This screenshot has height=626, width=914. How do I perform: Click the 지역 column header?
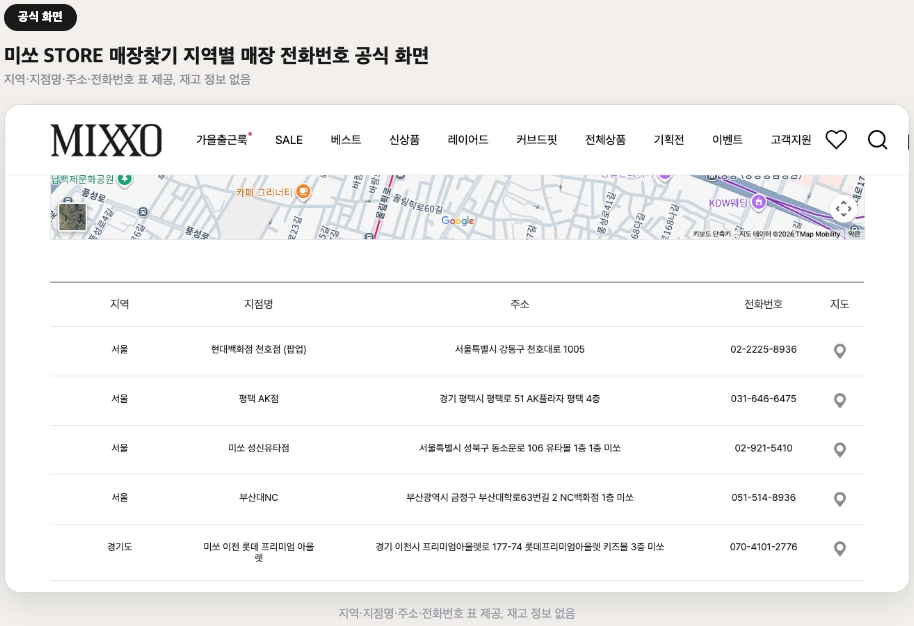[x=119, y=304]
